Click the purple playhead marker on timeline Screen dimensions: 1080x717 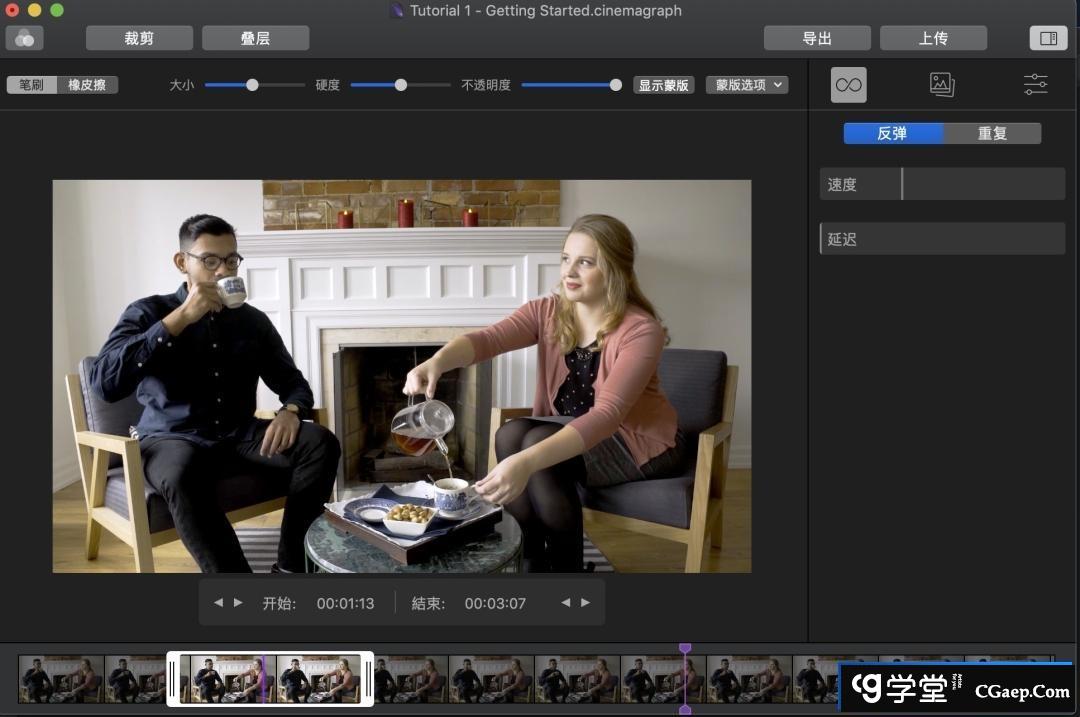coord(685,650)
